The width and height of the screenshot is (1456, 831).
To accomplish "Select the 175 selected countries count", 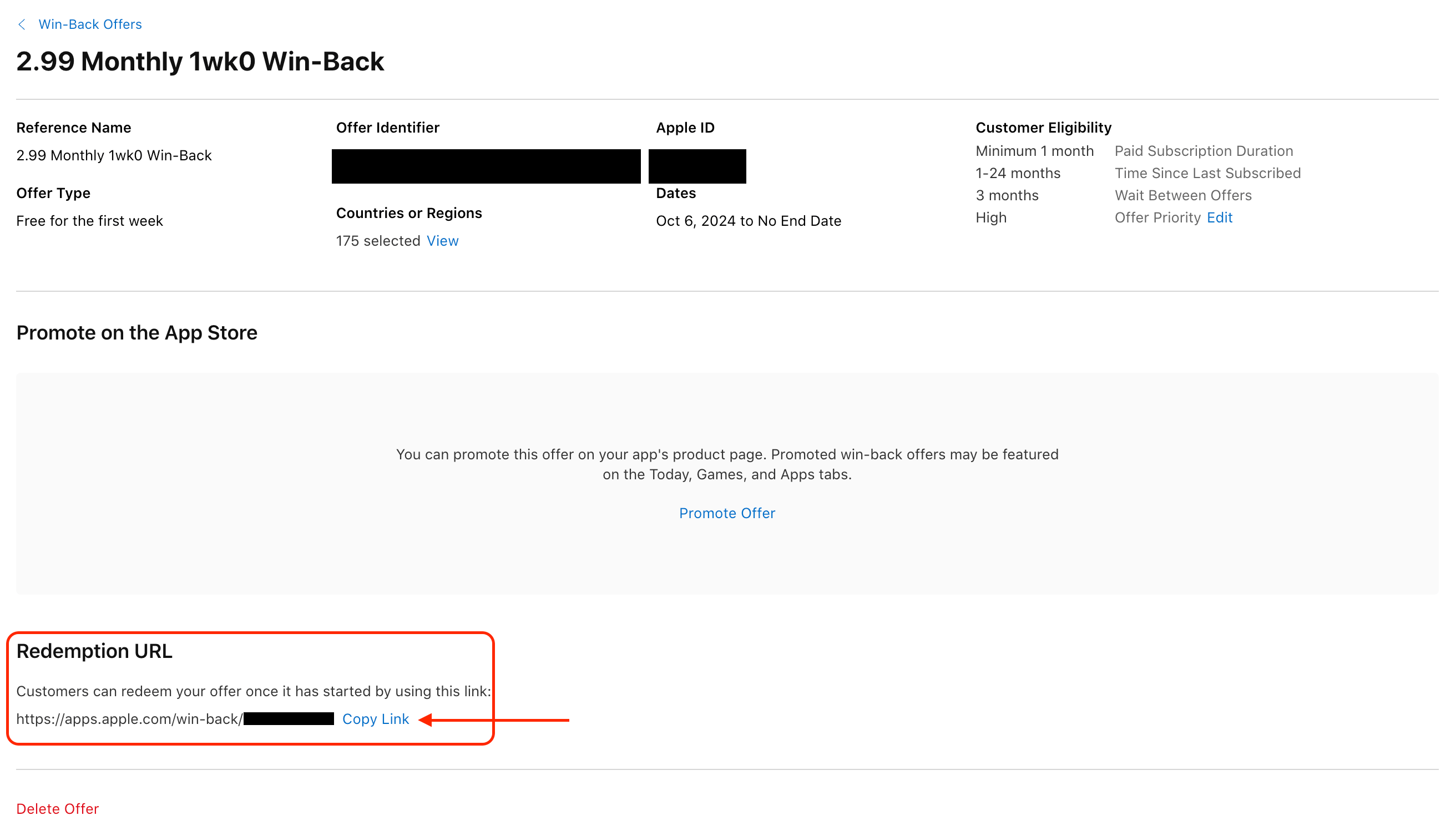I will [377, 240].
